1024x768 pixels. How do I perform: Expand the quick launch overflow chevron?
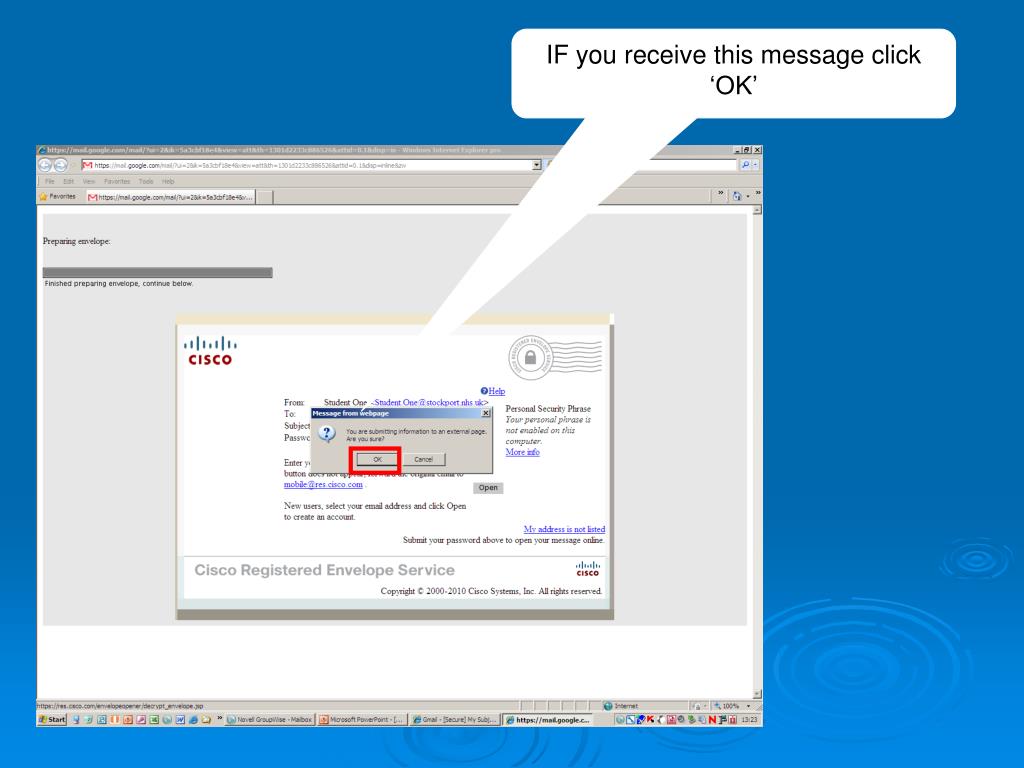[x=220, y=718]
